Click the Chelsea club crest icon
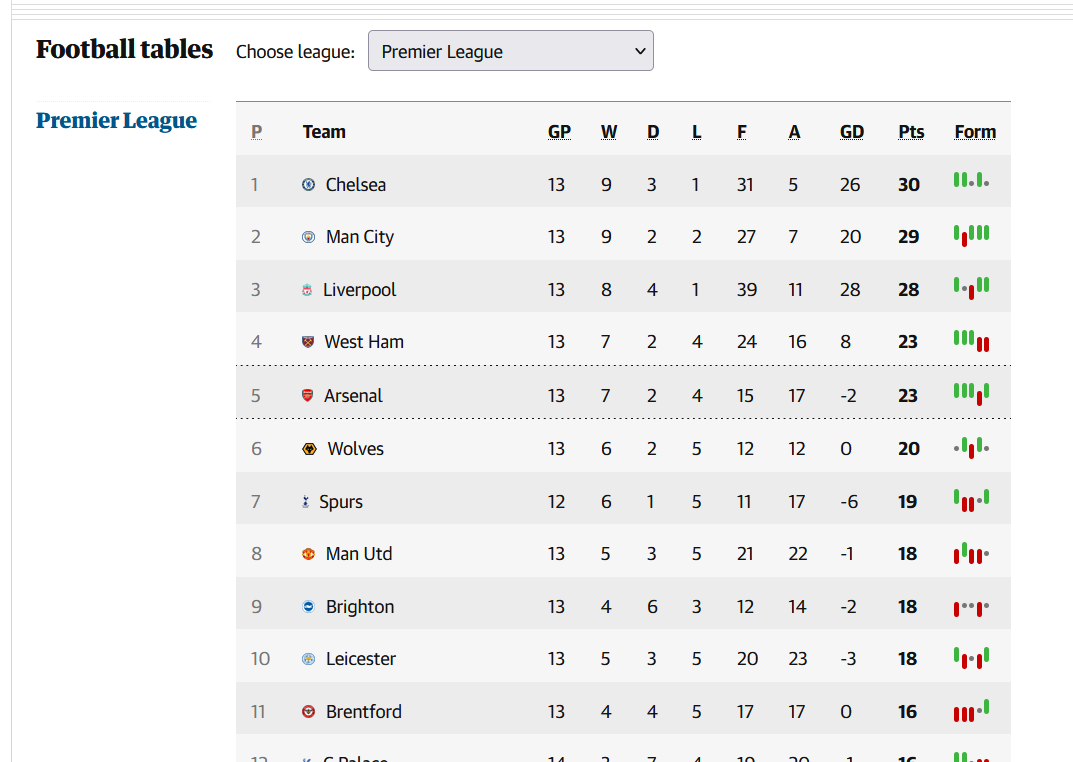1073x762 pixels. [309, 184]
